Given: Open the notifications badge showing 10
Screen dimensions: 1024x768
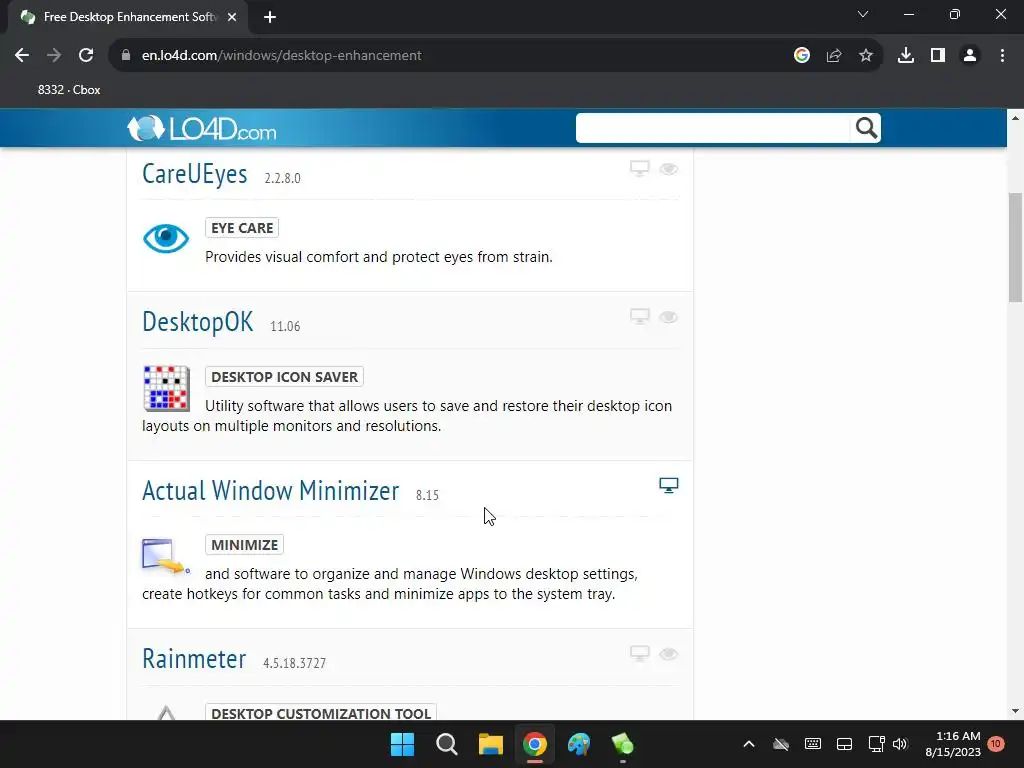Looking at the screenshot, I should click(996, 744).
